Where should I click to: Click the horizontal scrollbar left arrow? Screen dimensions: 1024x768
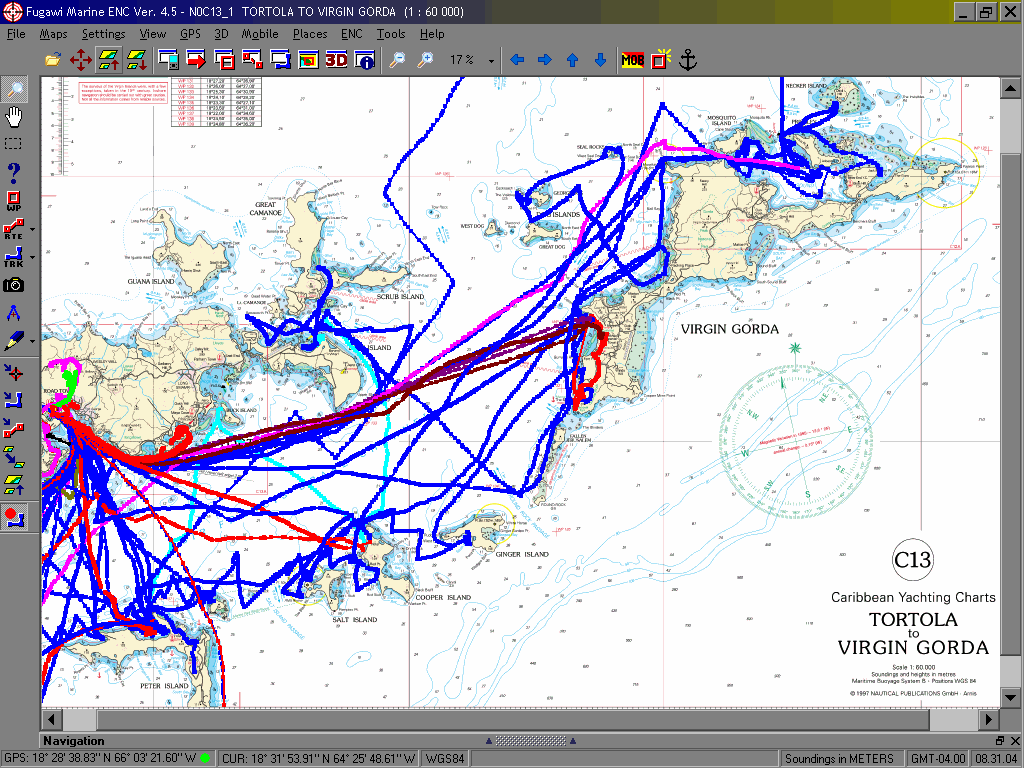(x=52, y=720)
